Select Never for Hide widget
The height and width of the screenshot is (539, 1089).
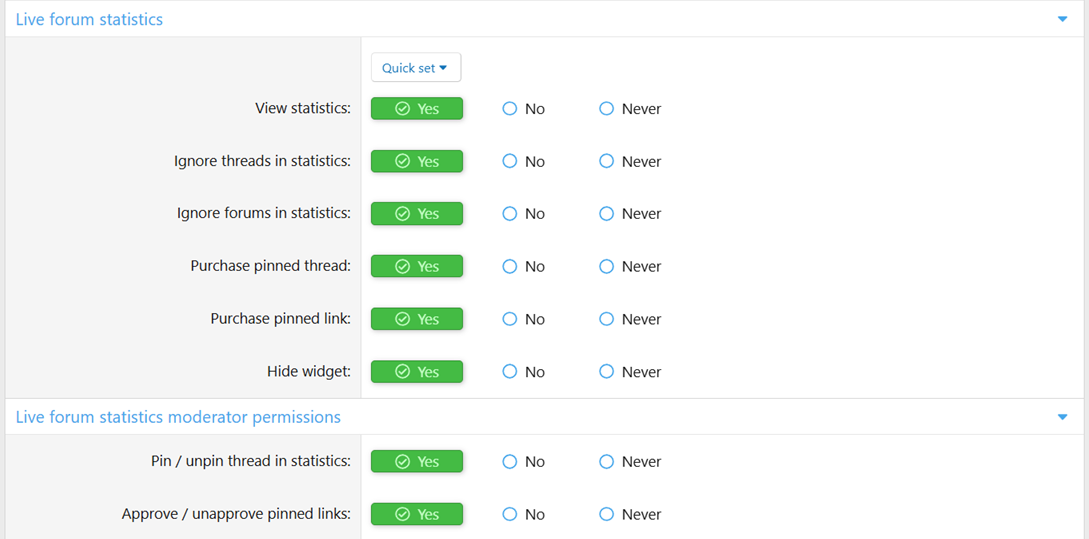click(x=607, y=372)
